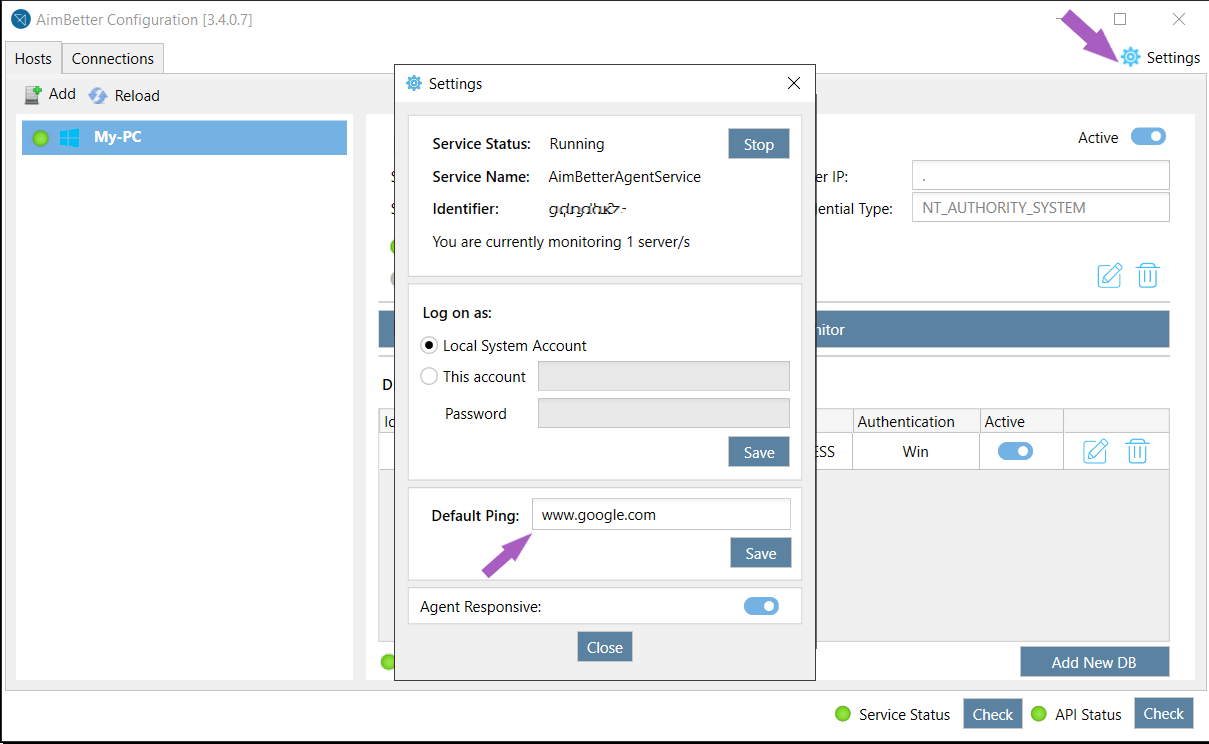The image size is (1209, 744).
Task: Select the This account radio button
Action: (x=429, y=377)
